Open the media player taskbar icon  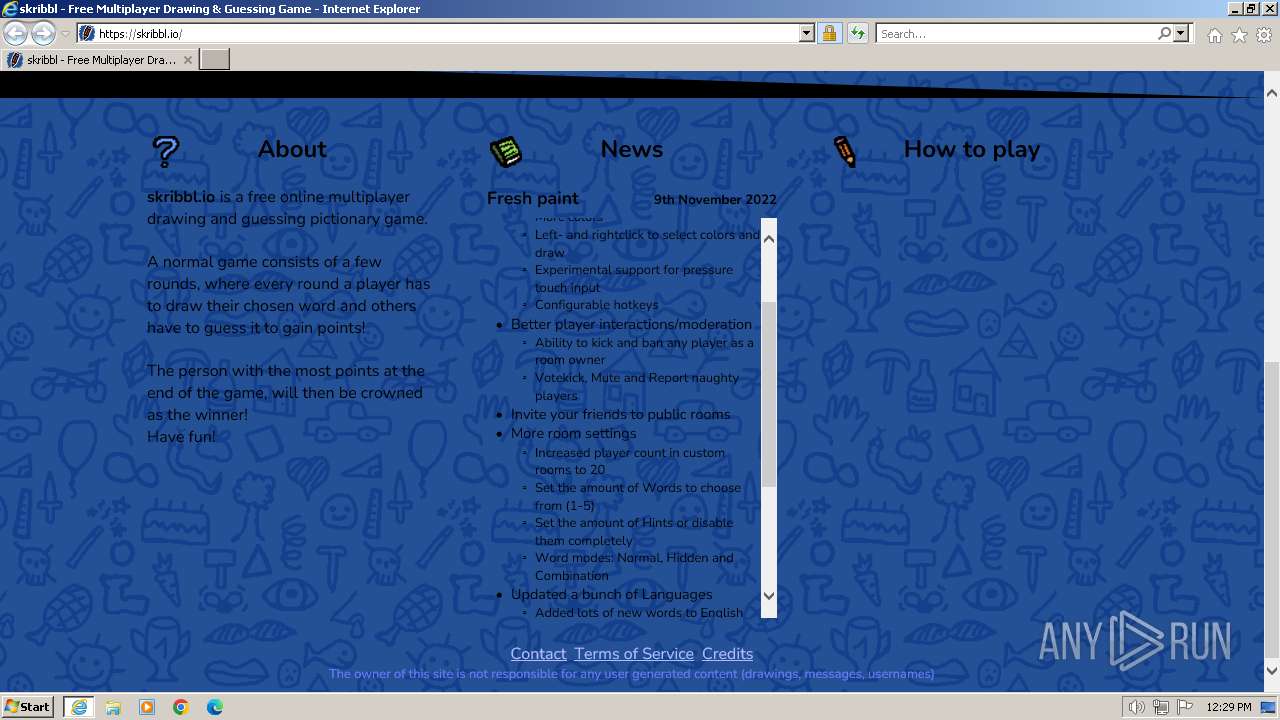[x=147, y=707]
